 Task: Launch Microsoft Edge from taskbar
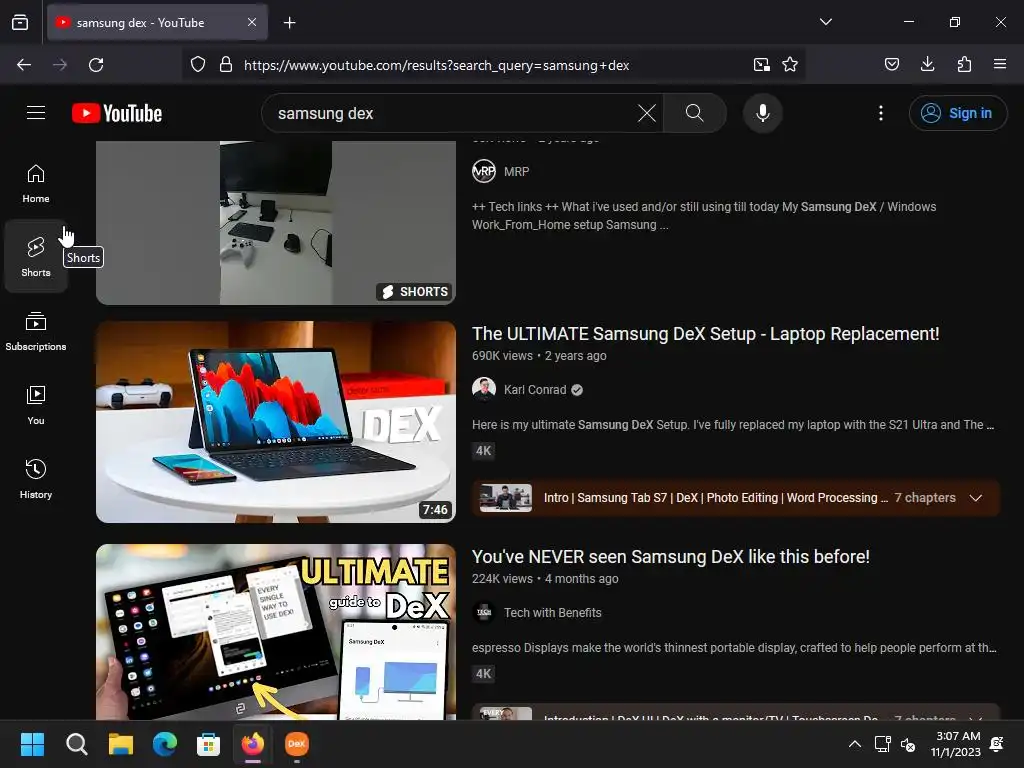point(165,744)
